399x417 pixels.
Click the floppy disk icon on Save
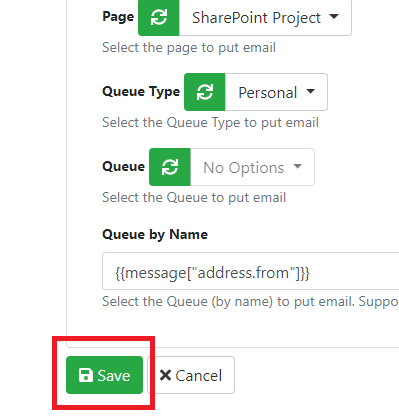tap(86, 375)
